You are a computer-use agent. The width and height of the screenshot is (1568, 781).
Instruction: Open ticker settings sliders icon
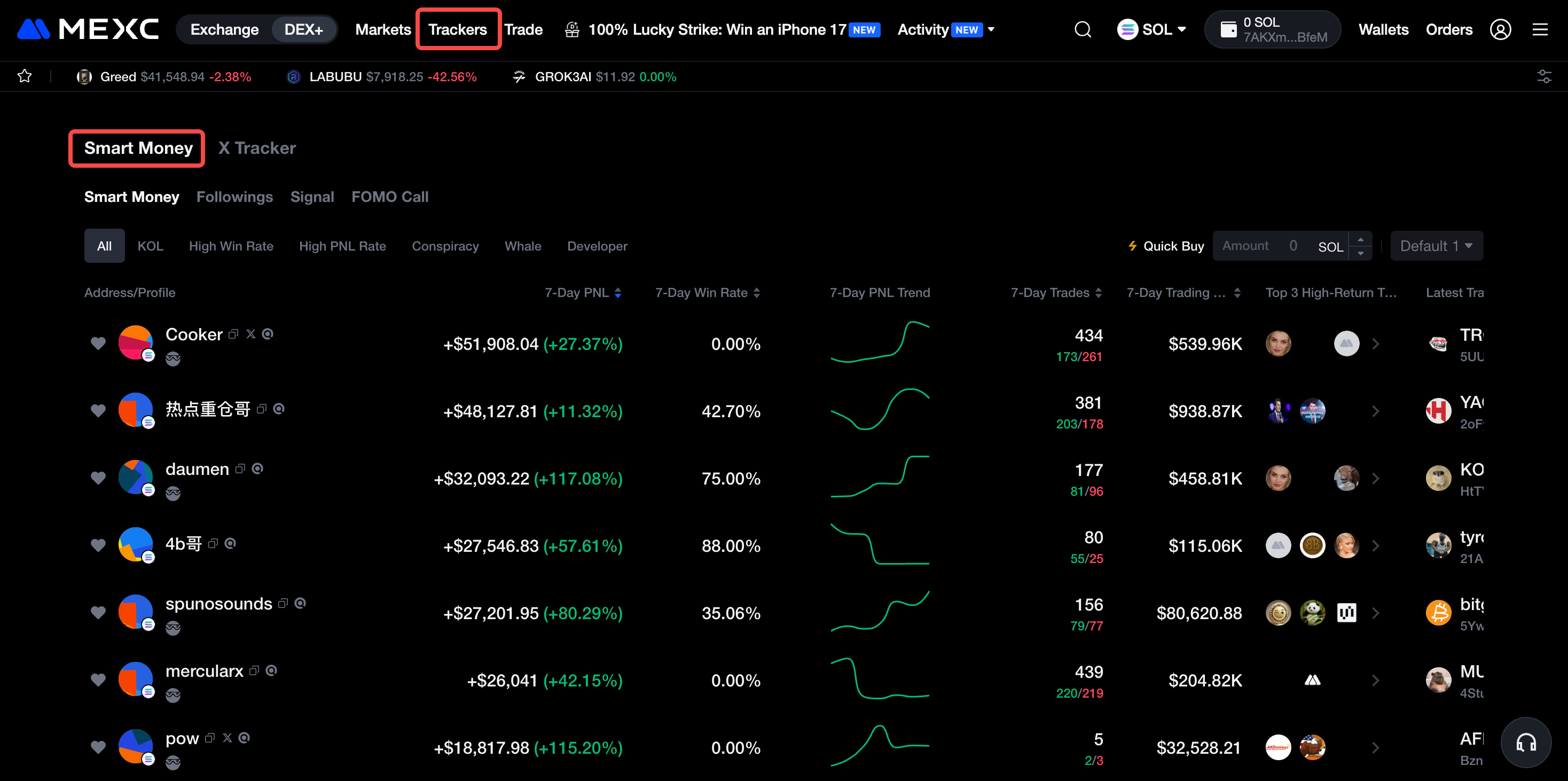tap(1543, 76)
